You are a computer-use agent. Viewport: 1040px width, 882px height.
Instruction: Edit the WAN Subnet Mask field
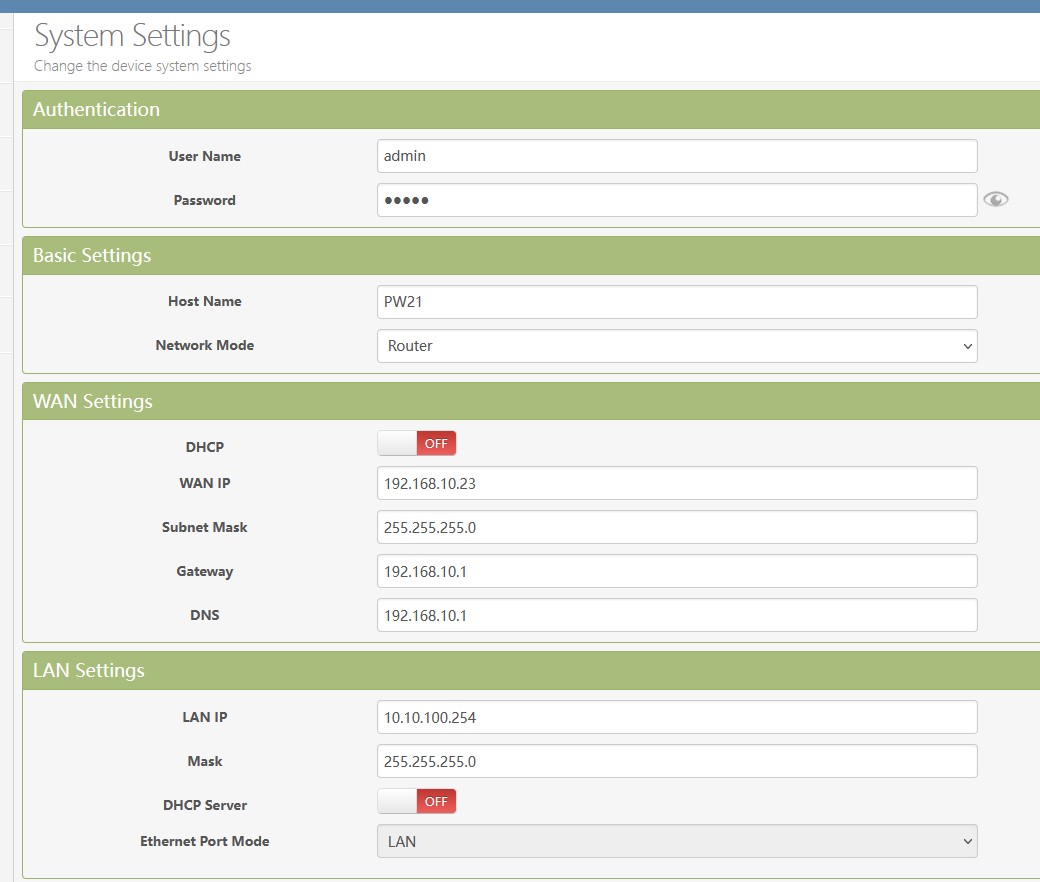[677, 527]
